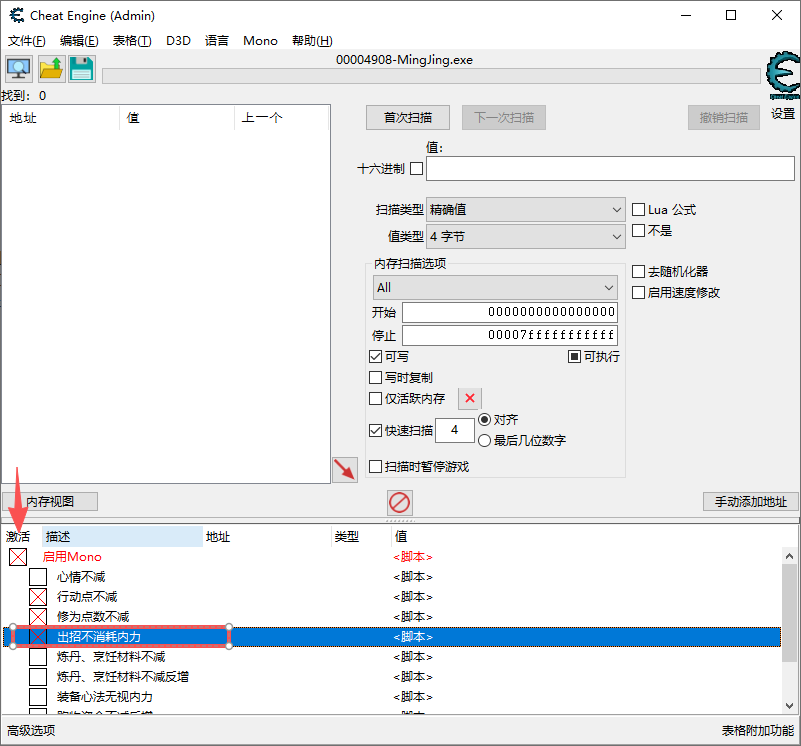Open 高级选项 in the status bar
Viewport: 801px width, 746px height.
(31, 730)
